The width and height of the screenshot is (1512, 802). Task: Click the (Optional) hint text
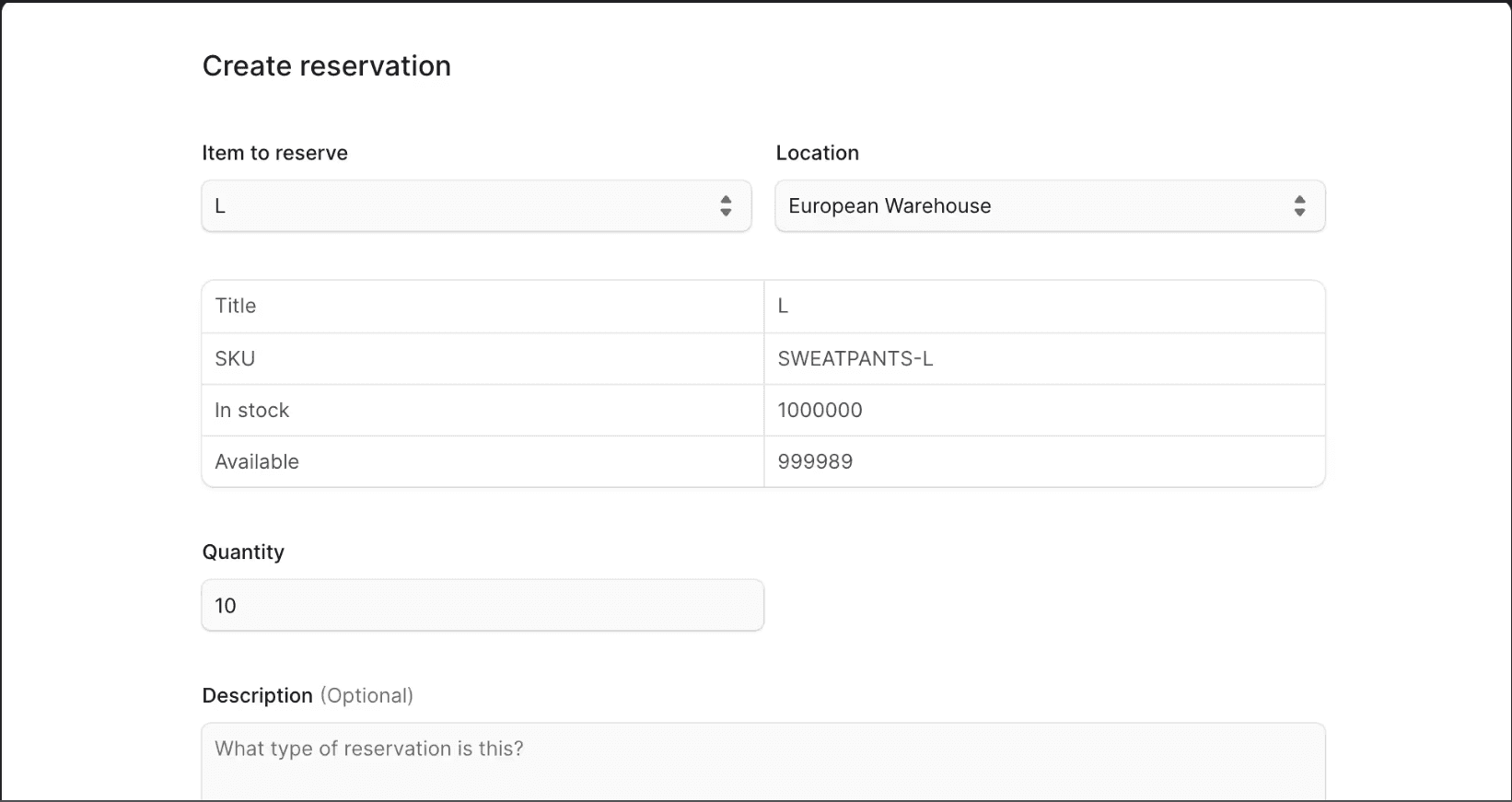(x=366, y=696)
